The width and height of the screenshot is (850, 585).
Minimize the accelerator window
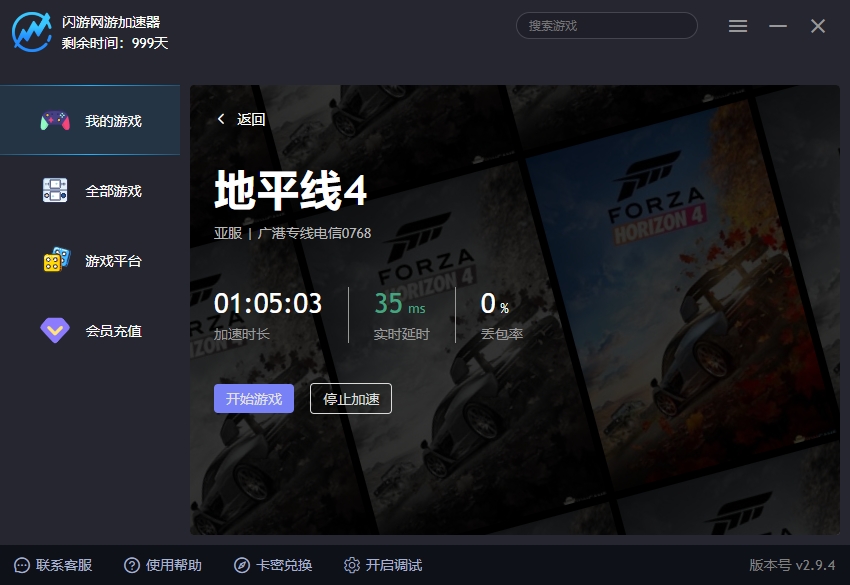pyautogui.click(x=778, y=26)
